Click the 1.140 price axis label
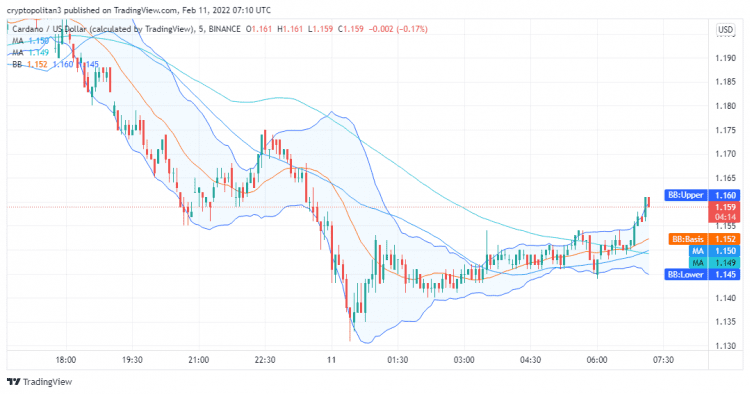Image resolution: width=750 pixels, height=394 pixels. tap(725, 298)
